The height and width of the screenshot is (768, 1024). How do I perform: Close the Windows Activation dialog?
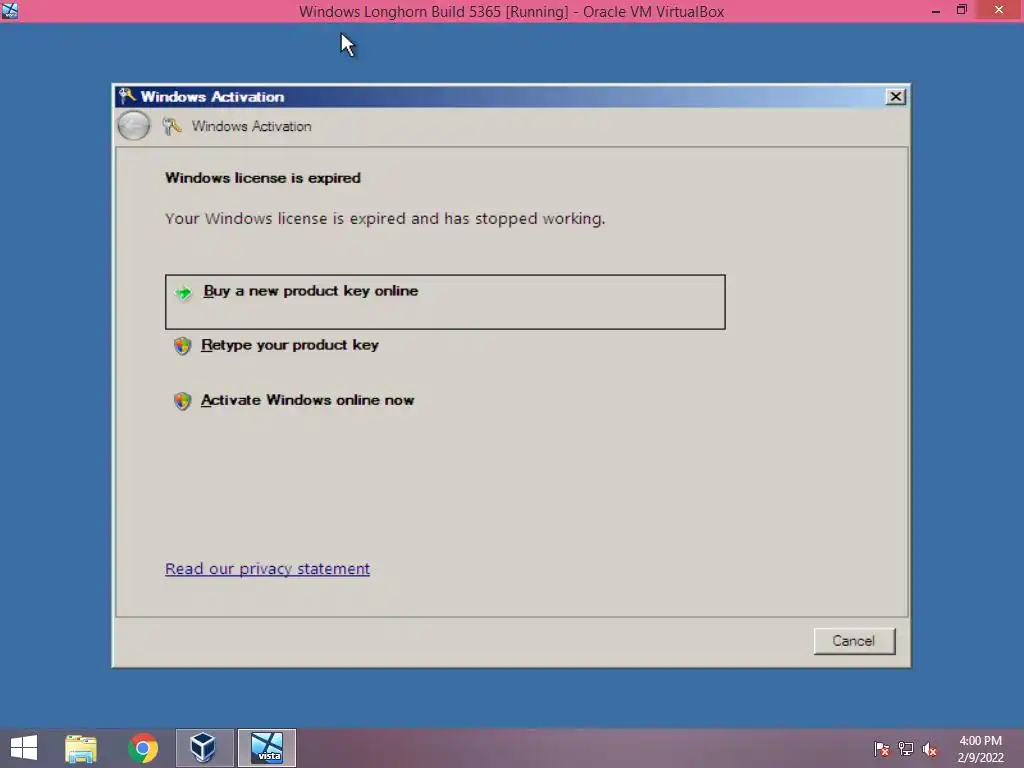click(x=895, y=97)
